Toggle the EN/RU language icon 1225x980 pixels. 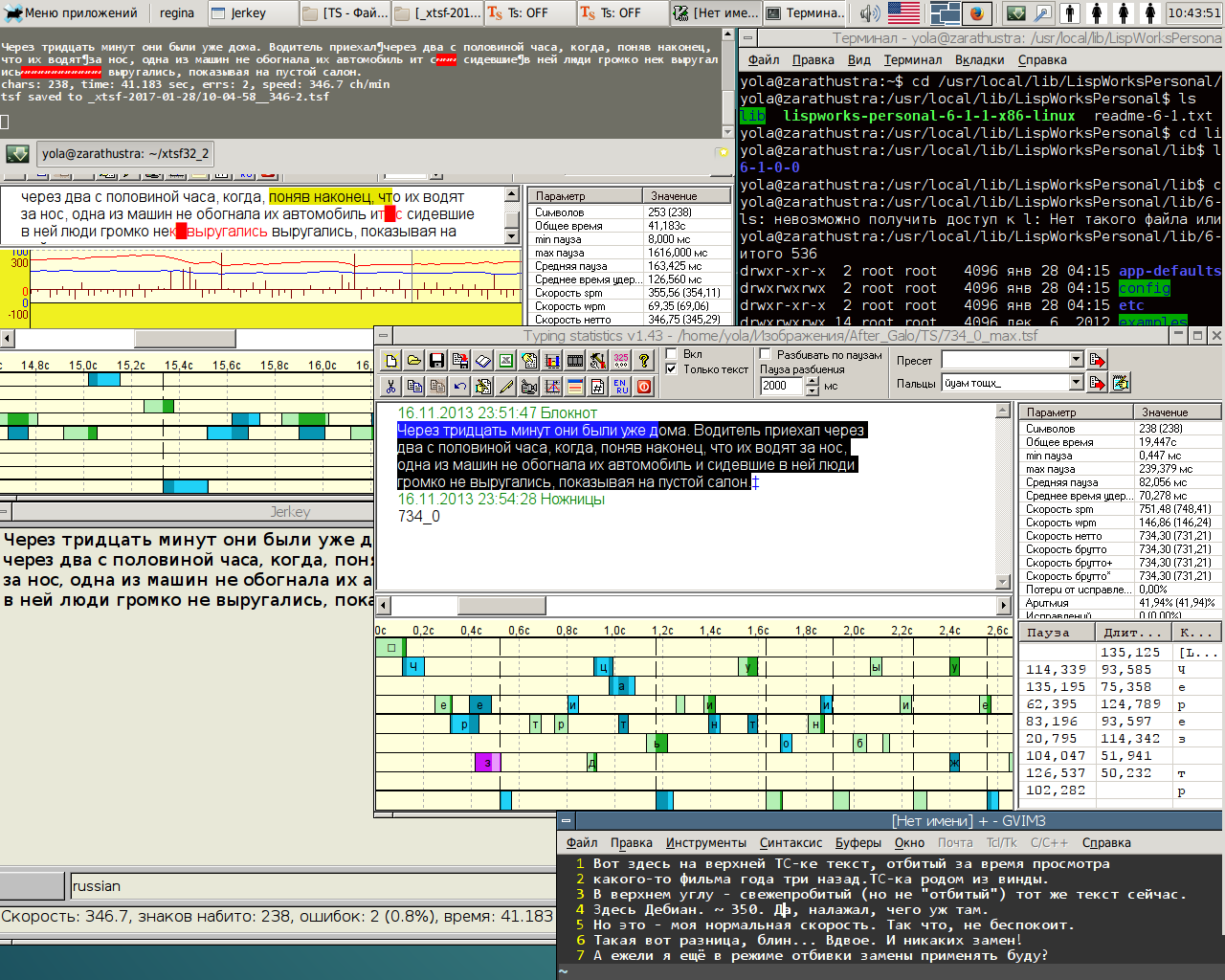coord(621,387)
